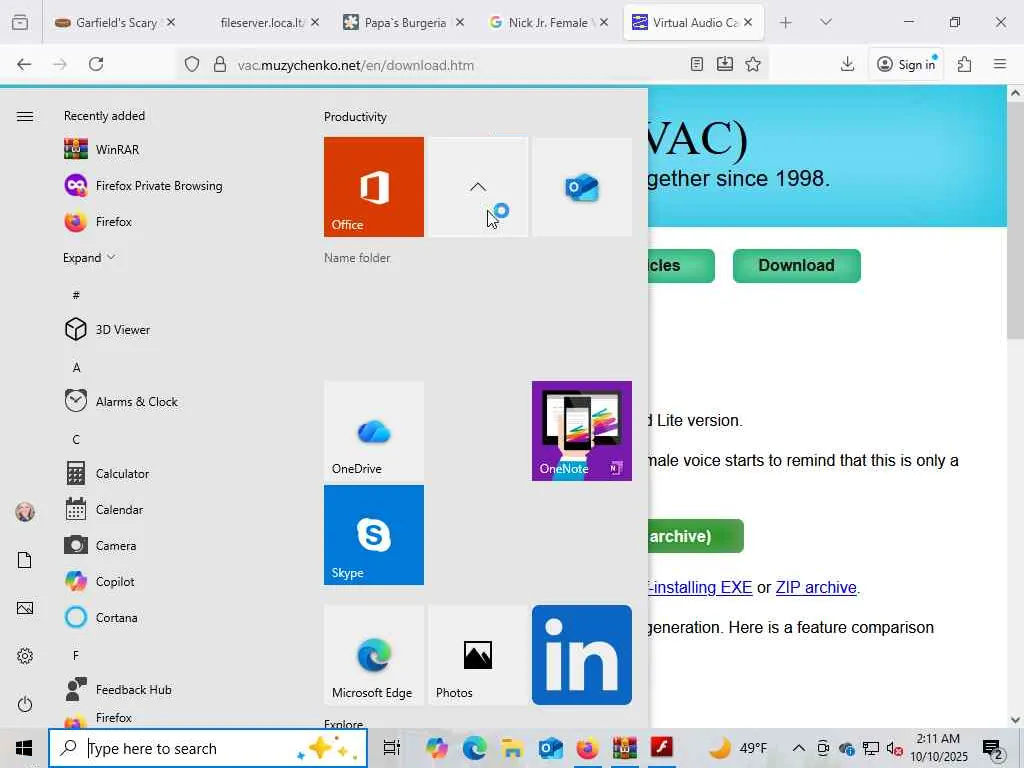Open the OneDrive tile
The width and height of the screenshot is (1024, 768).
(x=374, y=431)
